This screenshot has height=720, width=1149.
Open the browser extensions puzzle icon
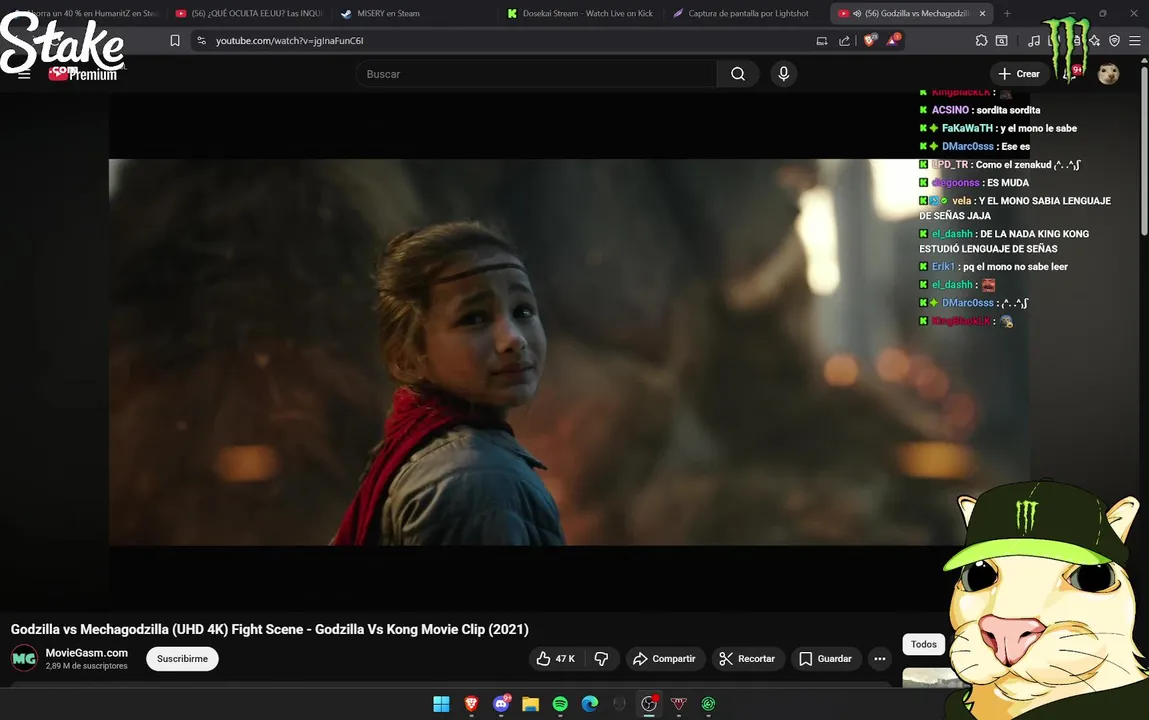coord(981,41)
